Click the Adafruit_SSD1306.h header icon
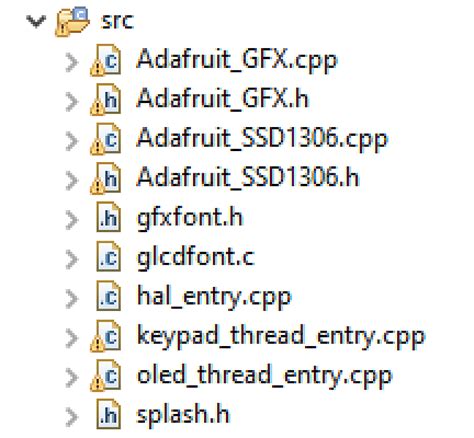Screen dimensions: 474x438 point(106,178)
